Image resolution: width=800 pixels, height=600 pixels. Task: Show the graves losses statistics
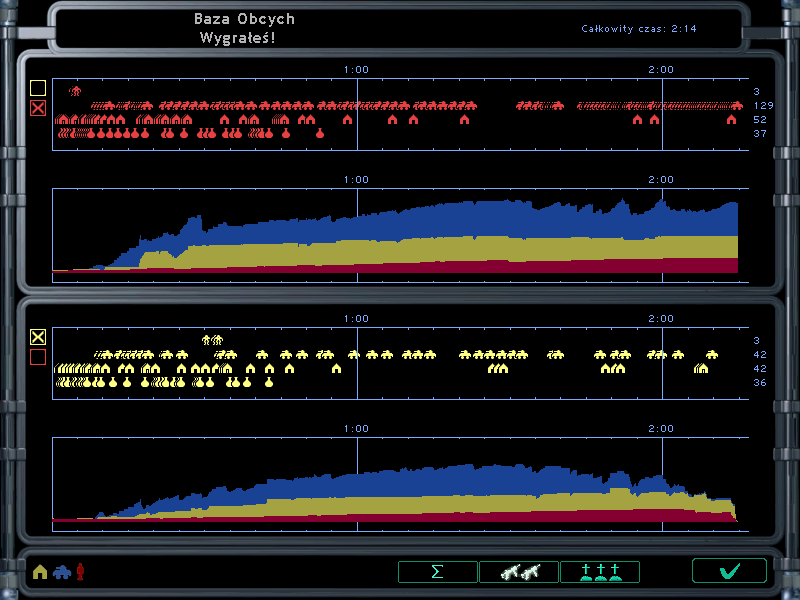click(x=600, y=571)
